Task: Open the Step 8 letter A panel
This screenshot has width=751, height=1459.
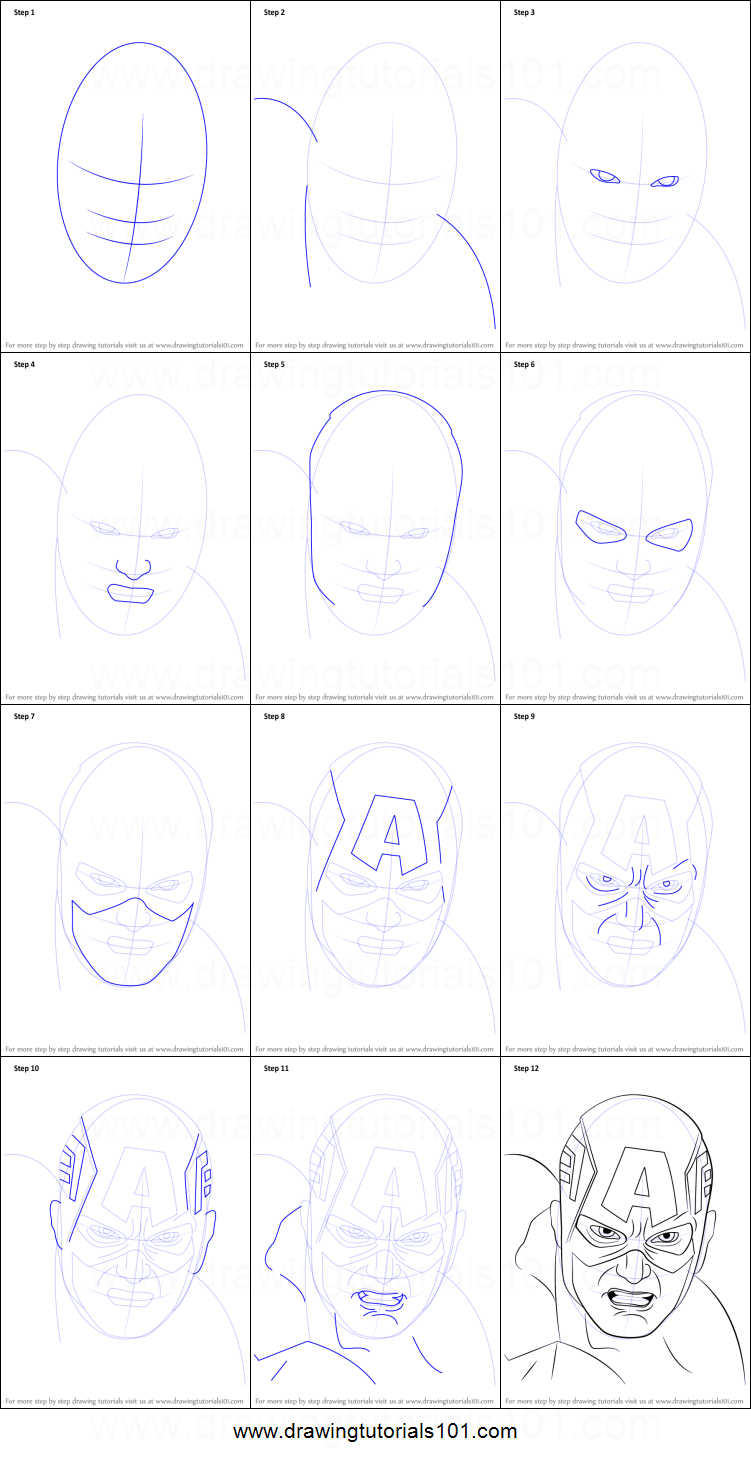Action: point(375,880)
